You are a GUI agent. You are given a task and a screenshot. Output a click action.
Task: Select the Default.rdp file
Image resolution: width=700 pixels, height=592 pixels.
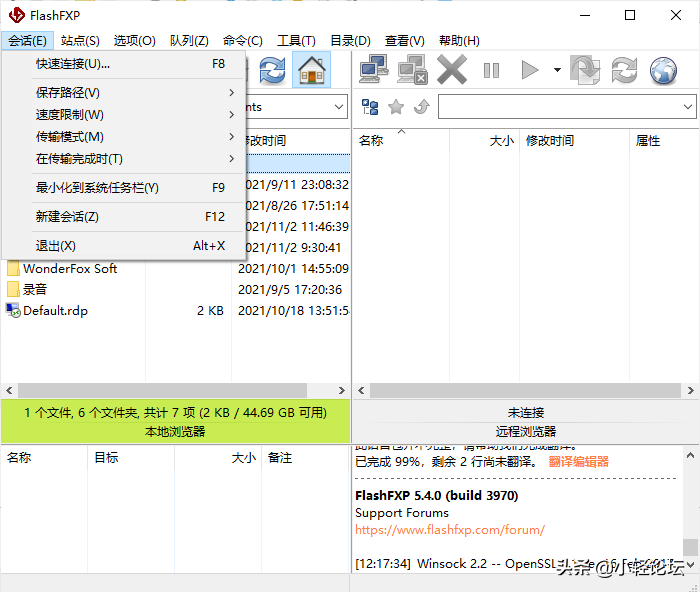(55, 310)
